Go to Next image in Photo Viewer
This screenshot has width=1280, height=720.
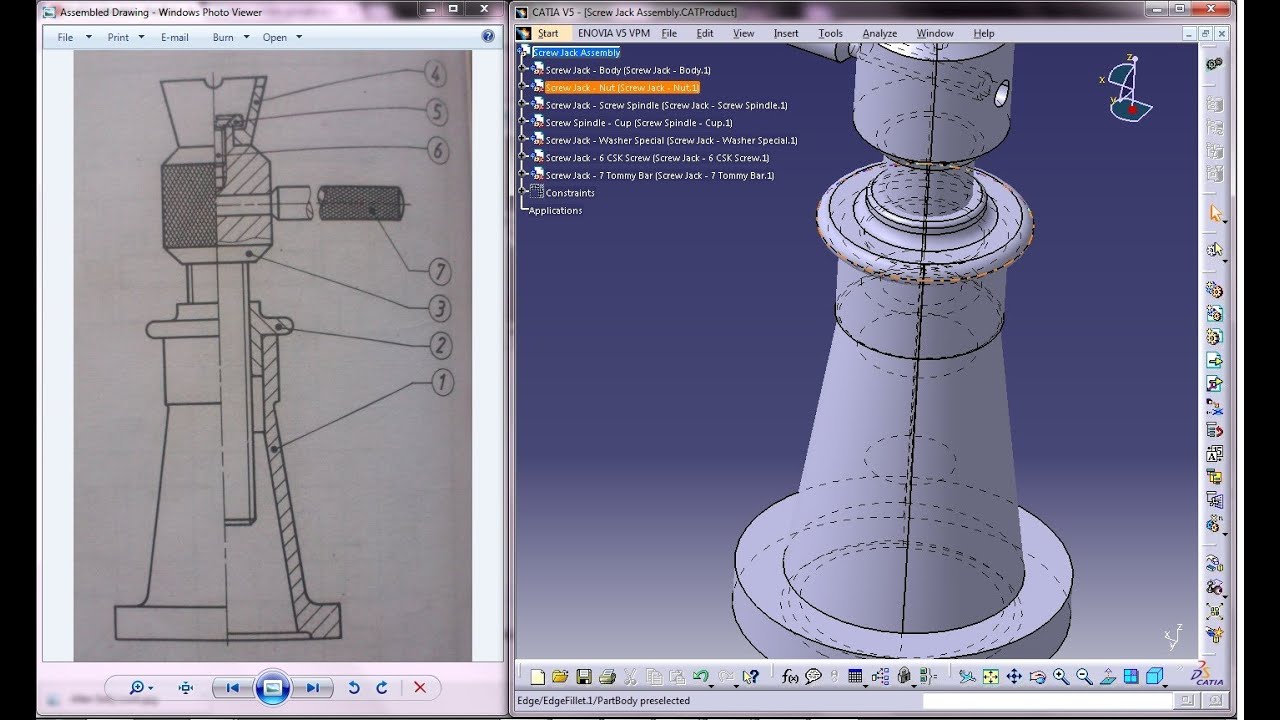pyautogui.click(x=312, y=688)
